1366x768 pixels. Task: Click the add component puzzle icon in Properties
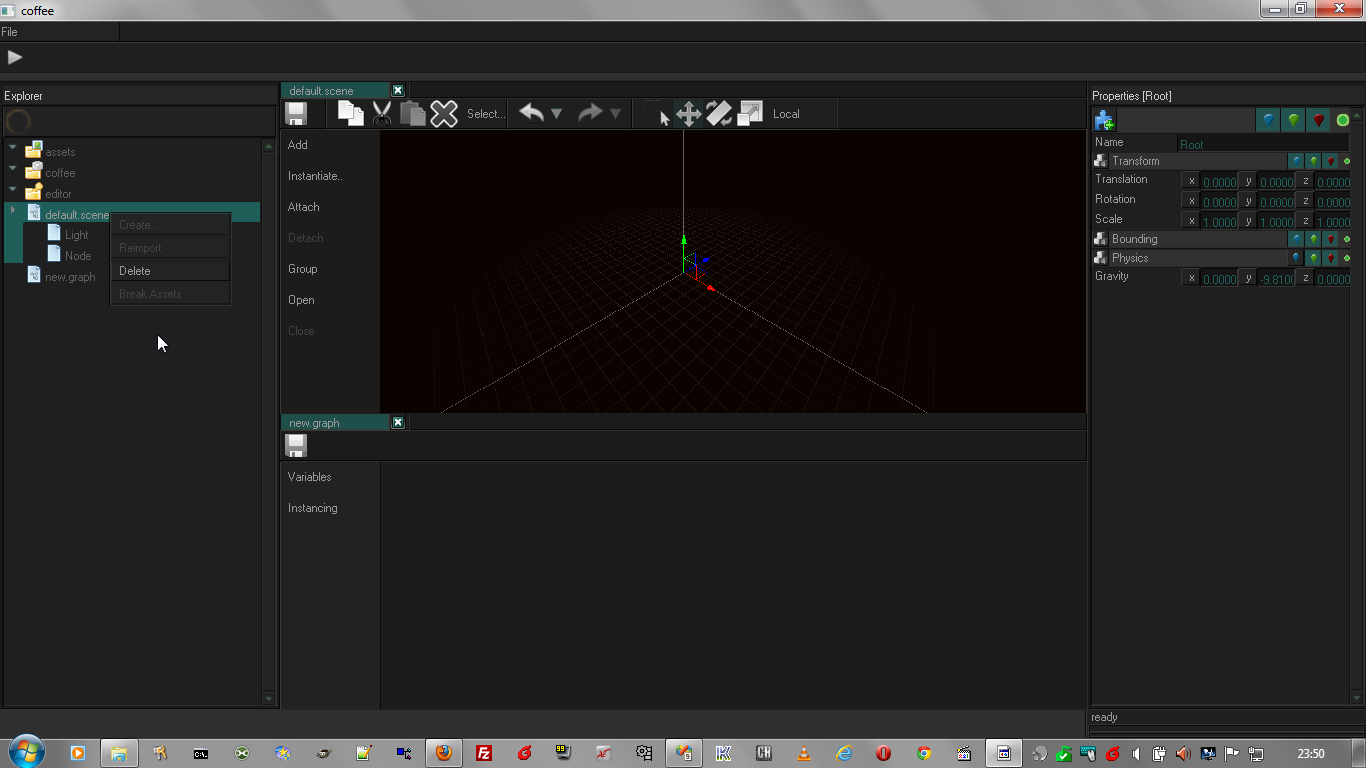(x=1104, y=121)
